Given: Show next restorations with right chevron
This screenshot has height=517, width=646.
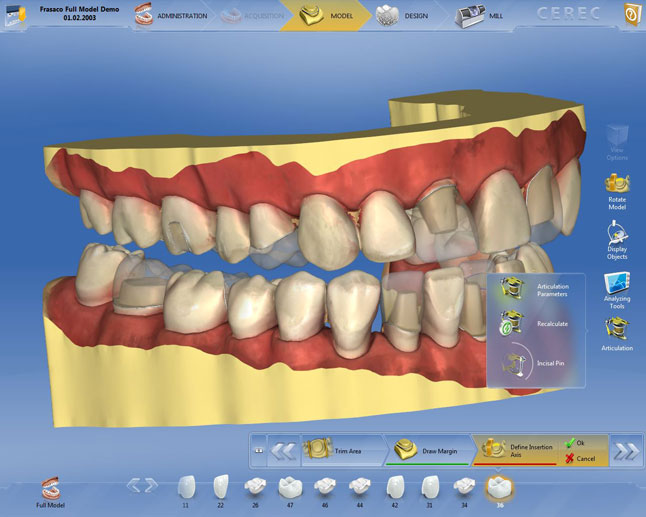Looking at the screenshot, I should (x=151, y=485).
